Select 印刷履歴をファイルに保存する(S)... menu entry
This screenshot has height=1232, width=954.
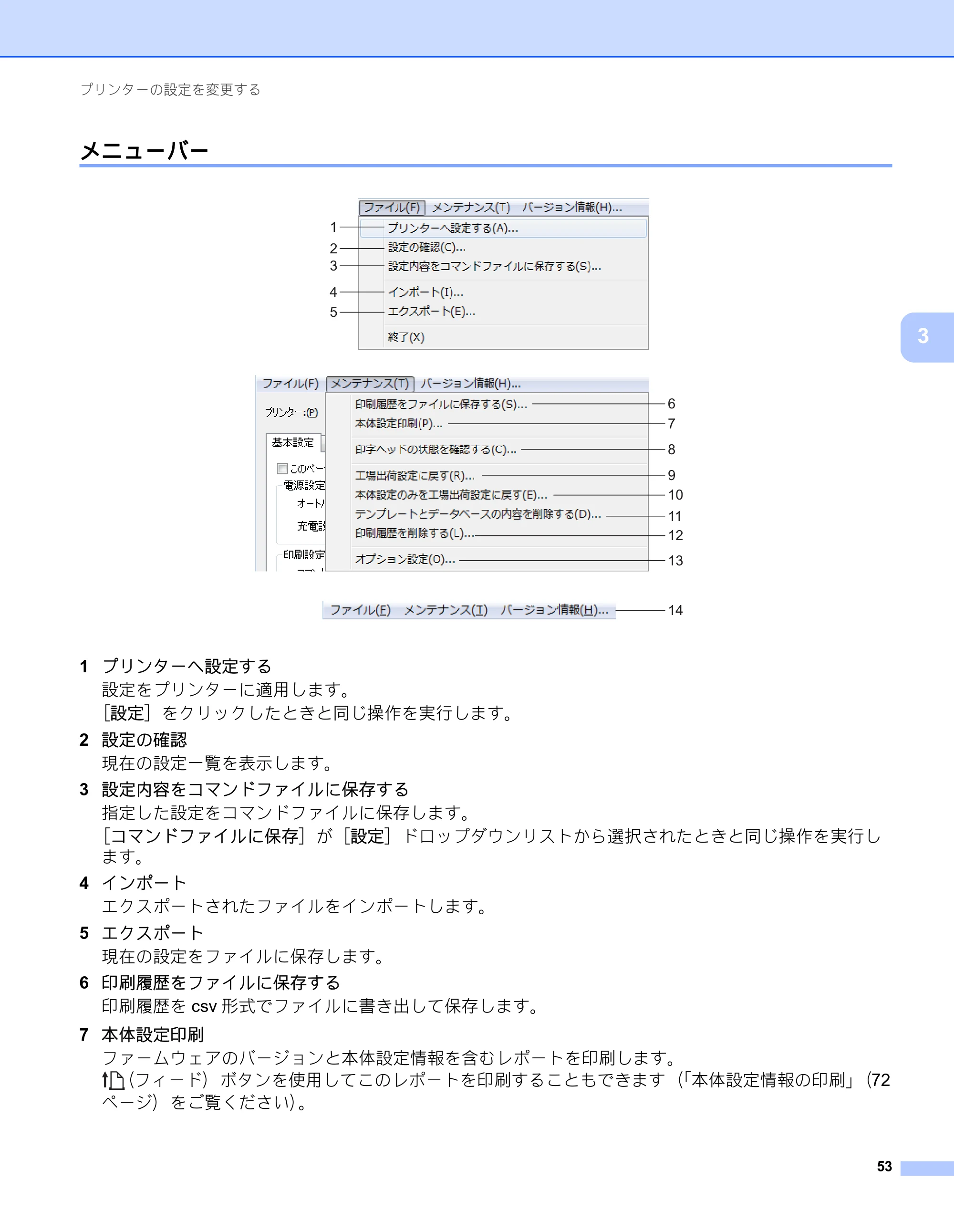click(x=441, y=405)
